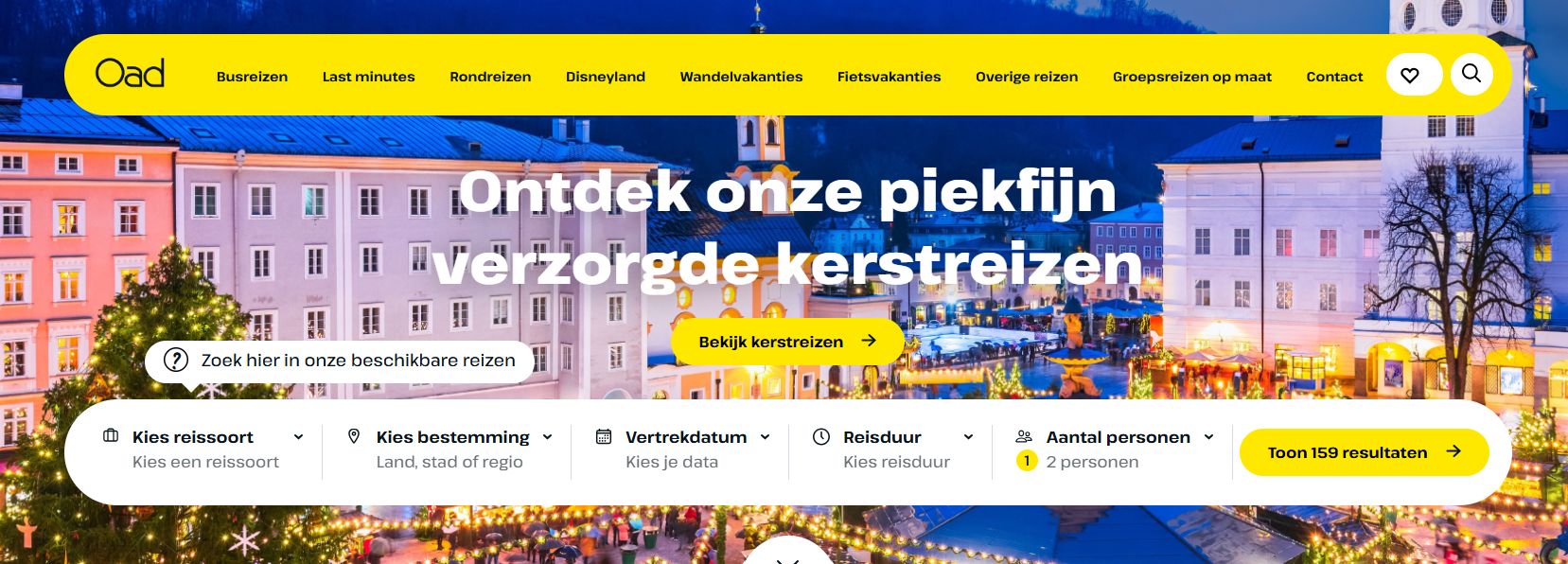Click the clock icon beside Reisduur

point(821,436)
